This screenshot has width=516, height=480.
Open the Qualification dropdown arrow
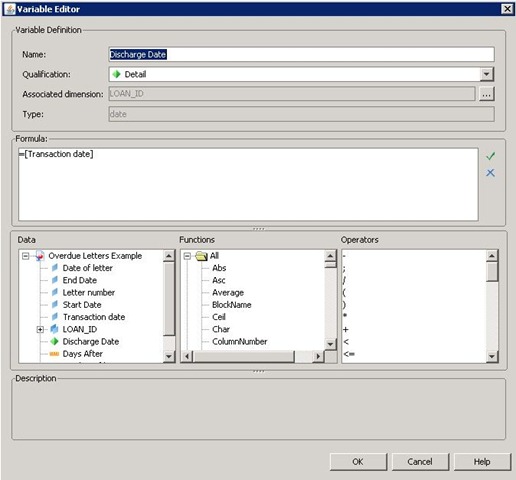[x=486, y=74]
